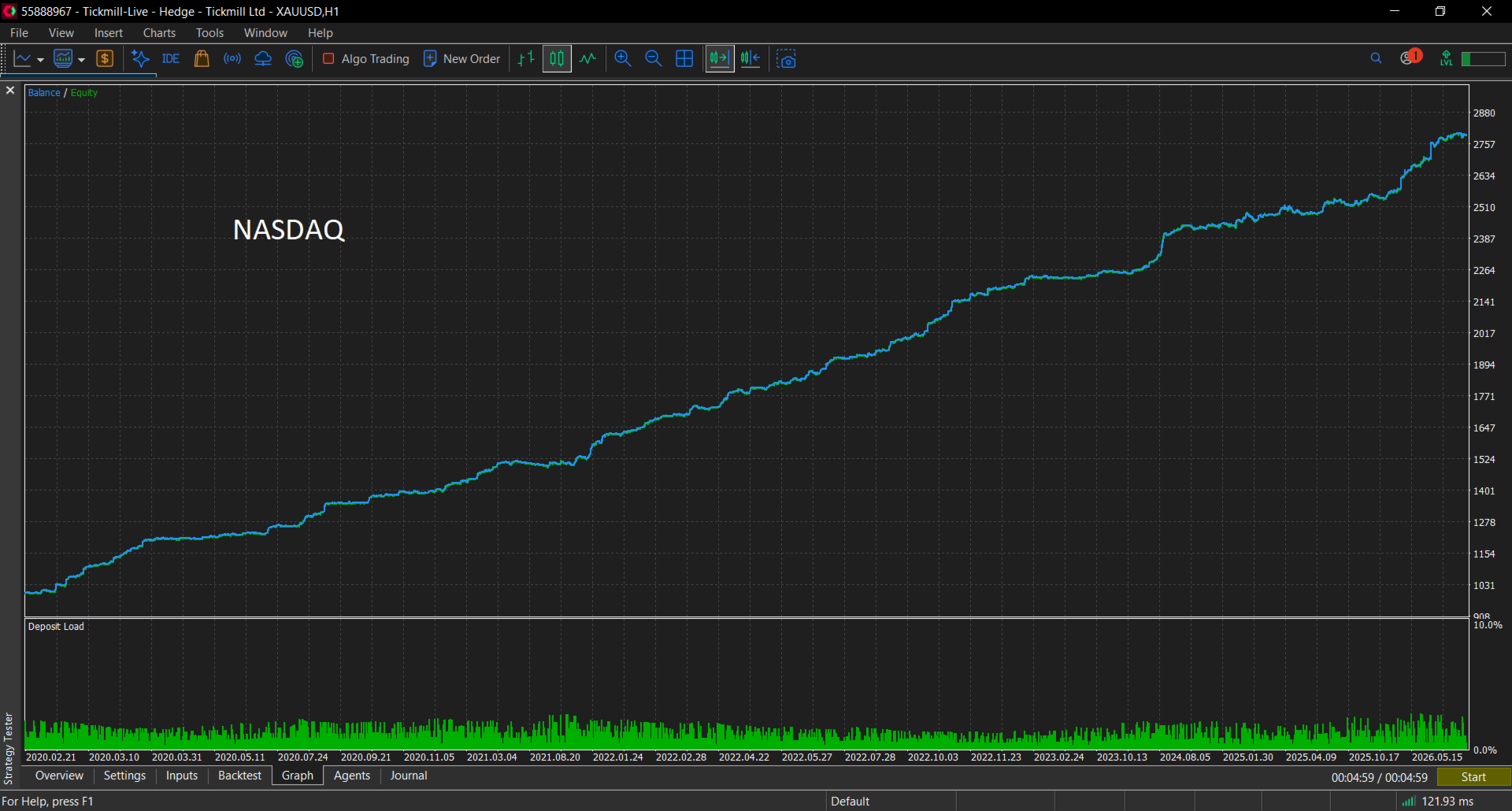Open MetaEditor via the IDE icon
Image resolution: width=1512 pixels, height=811 pixels.
click(171, 59)
